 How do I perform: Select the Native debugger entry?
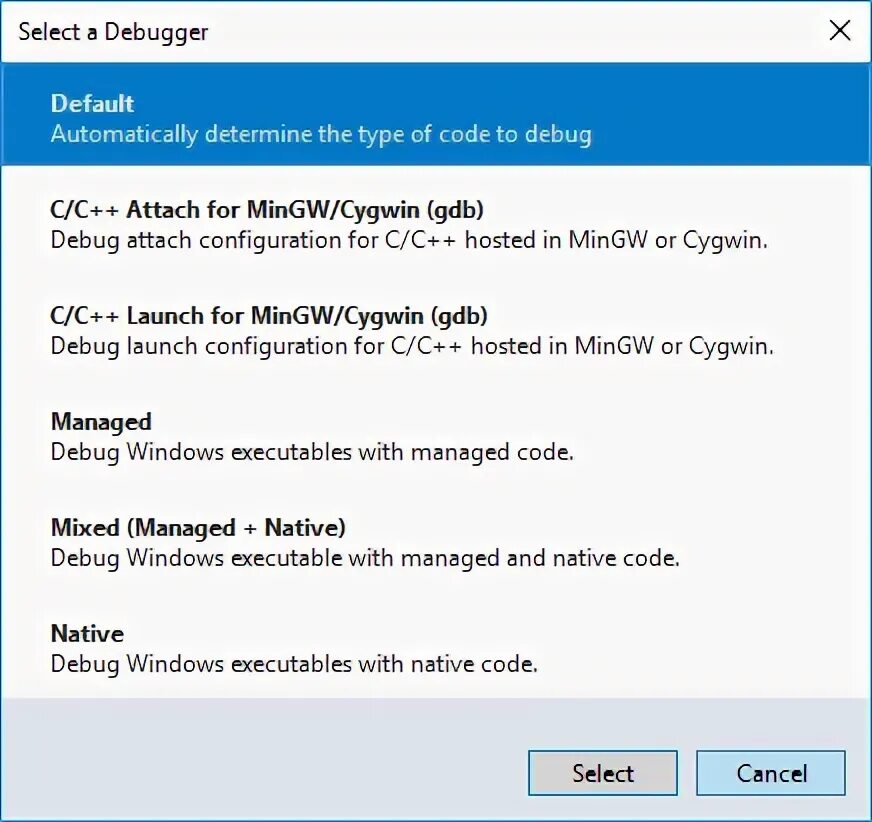[88, 634]
